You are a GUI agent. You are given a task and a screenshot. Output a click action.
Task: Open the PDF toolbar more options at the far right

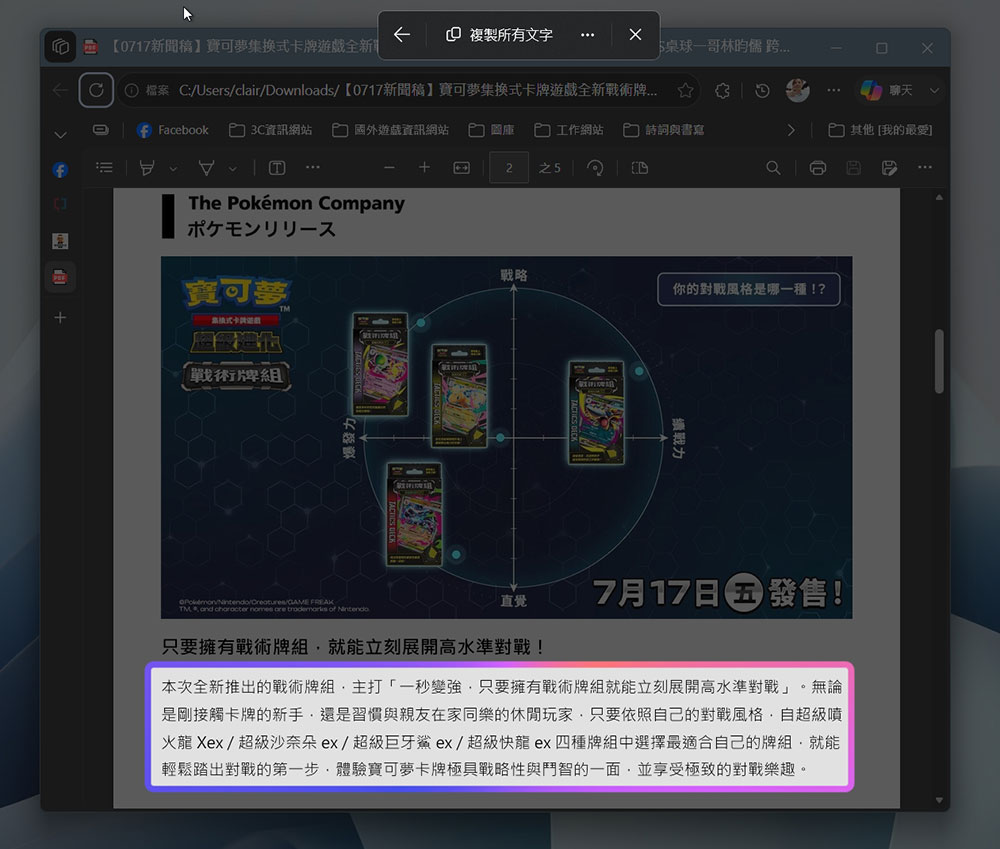925,168
